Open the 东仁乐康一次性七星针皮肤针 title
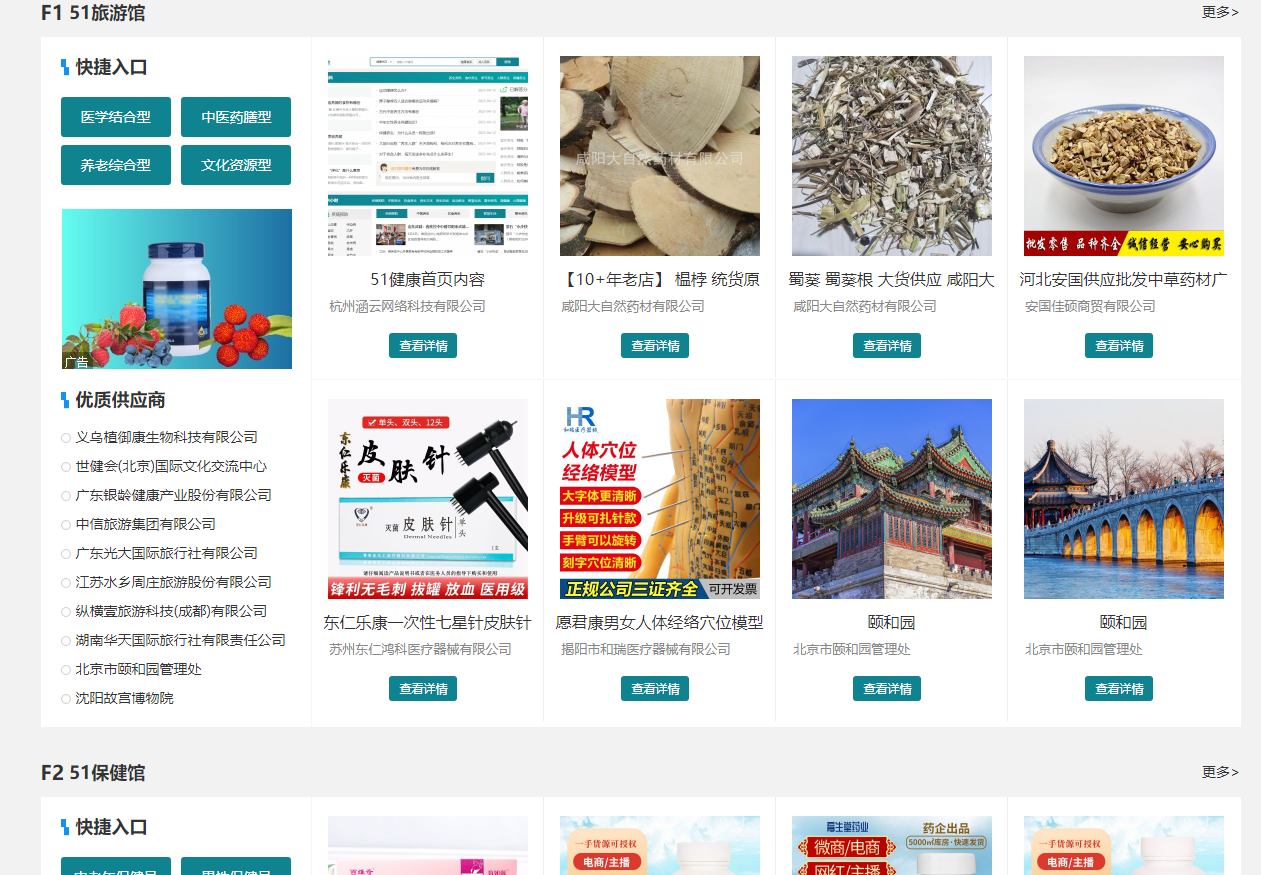This screenshot has width=1261, height=875. tap(428, 623)
